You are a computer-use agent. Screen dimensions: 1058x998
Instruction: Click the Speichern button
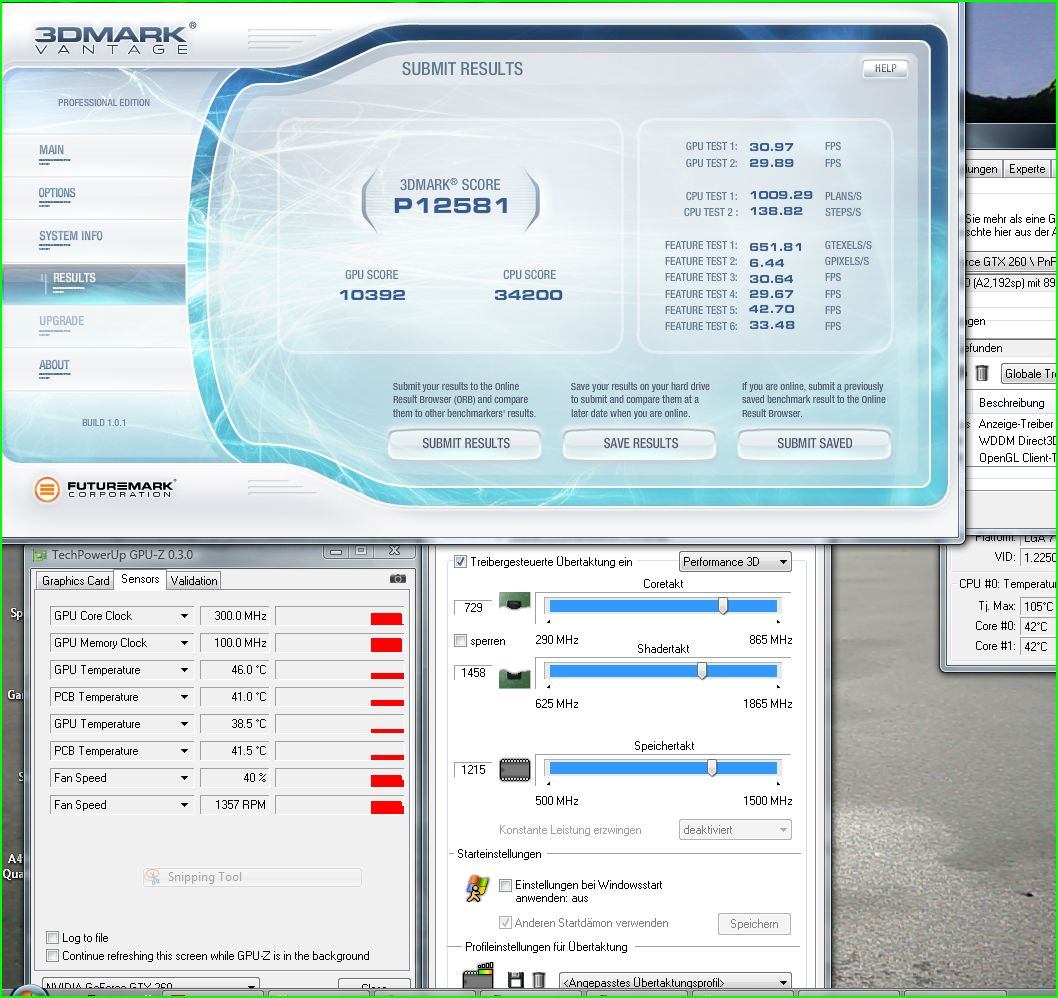[x=754, y=924]
